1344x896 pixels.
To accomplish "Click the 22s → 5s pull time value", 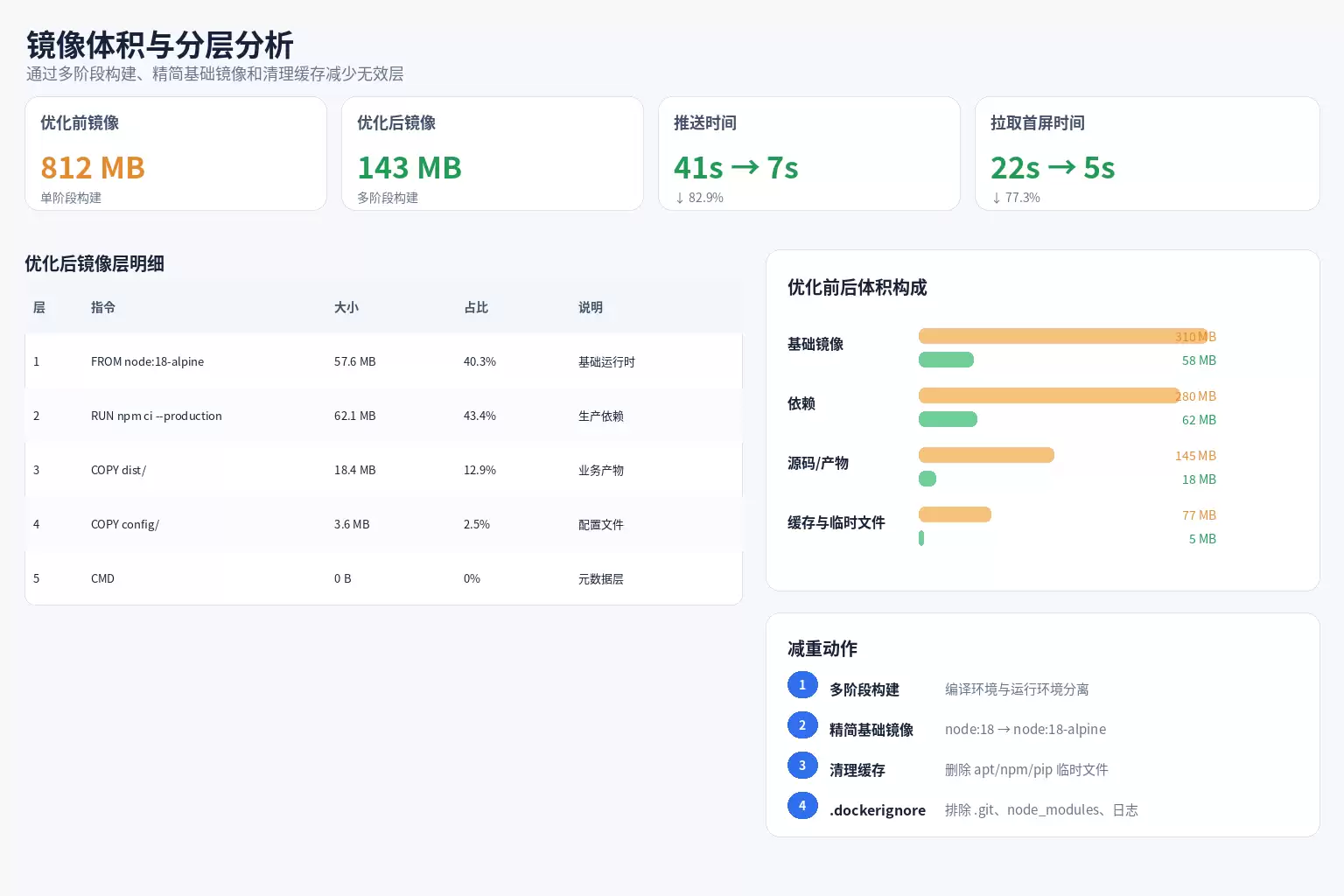I will (x=1053, y=167).
